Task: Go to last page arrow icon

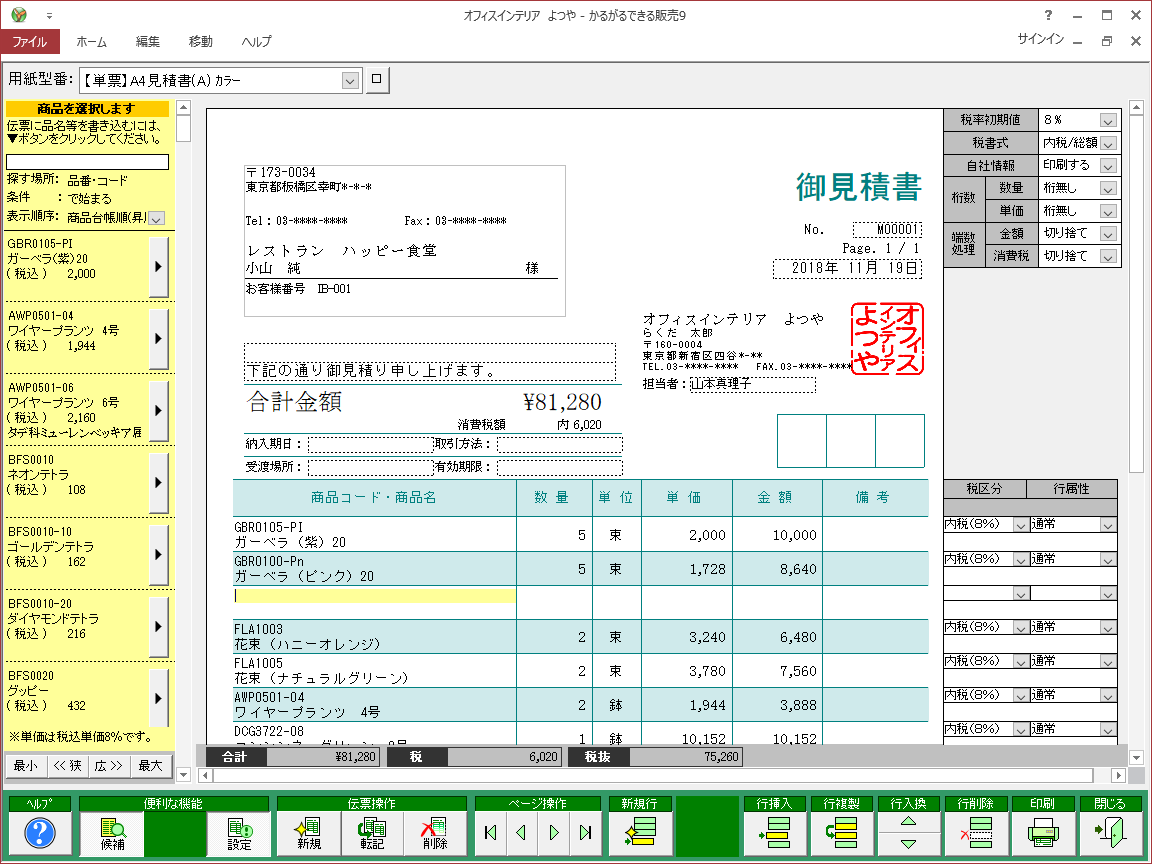Action: click(585, 832)
